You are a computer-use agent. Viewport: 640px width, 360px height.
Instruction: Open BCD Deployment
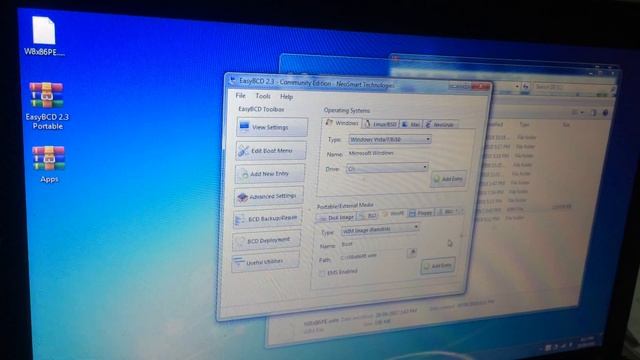tap(267, 240)
